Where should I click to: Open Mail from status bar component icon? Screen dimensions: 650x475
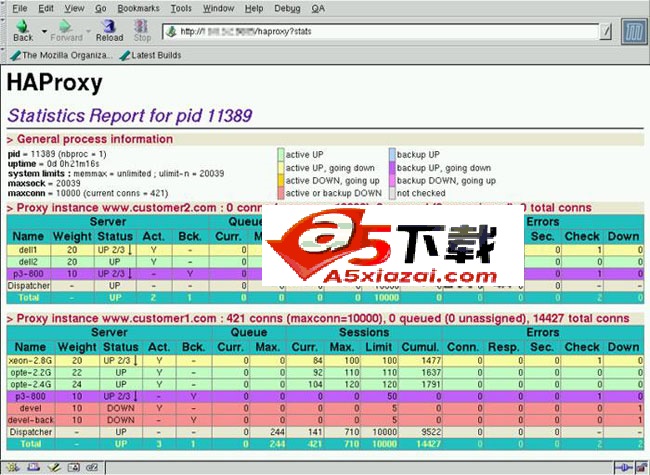point(33,468)
